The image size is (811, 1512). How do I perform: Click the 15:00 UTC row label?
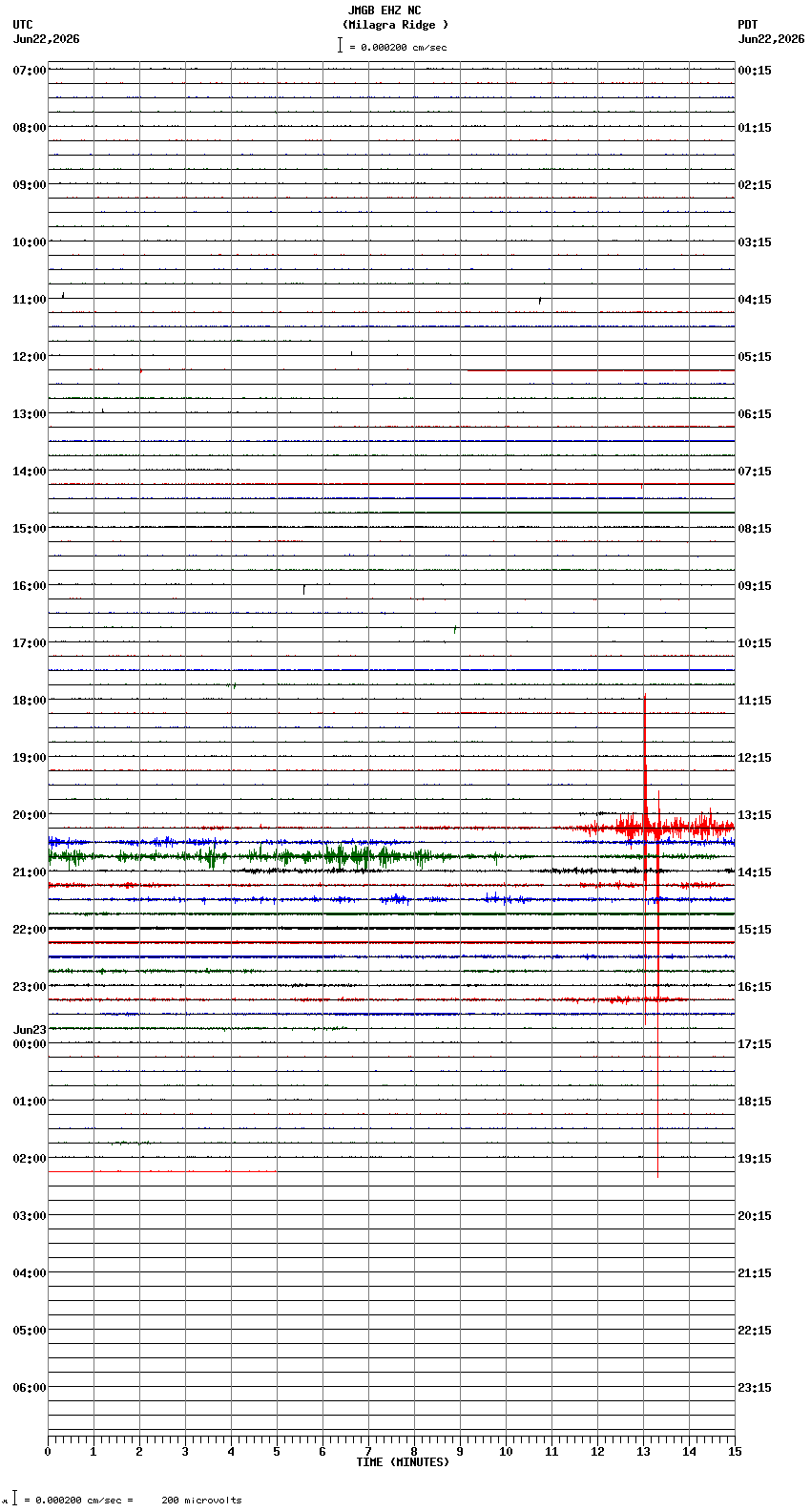tap(30, 529)
